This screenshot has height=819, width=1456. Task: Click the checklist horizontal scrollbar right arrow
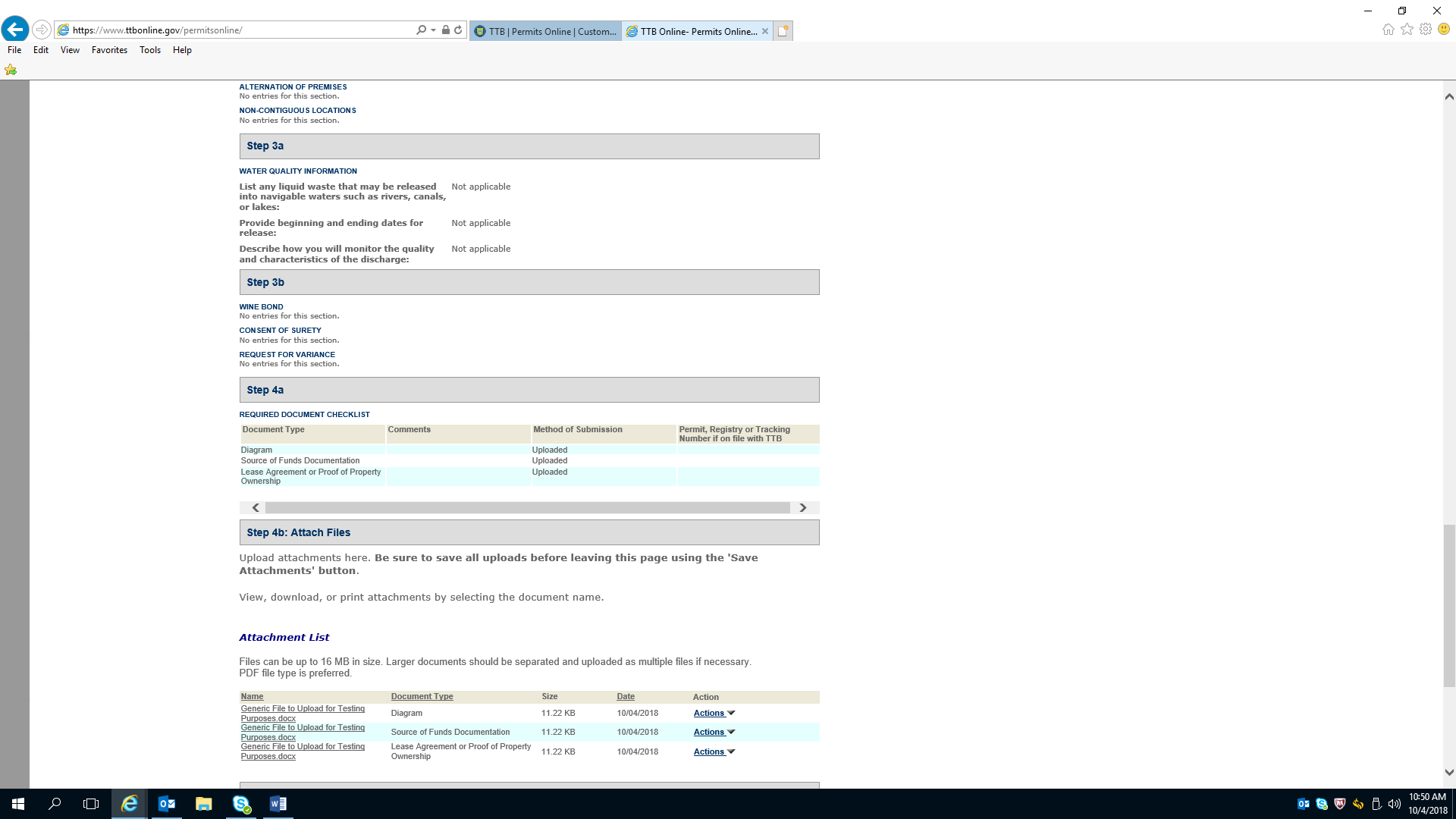coord(802,507)
